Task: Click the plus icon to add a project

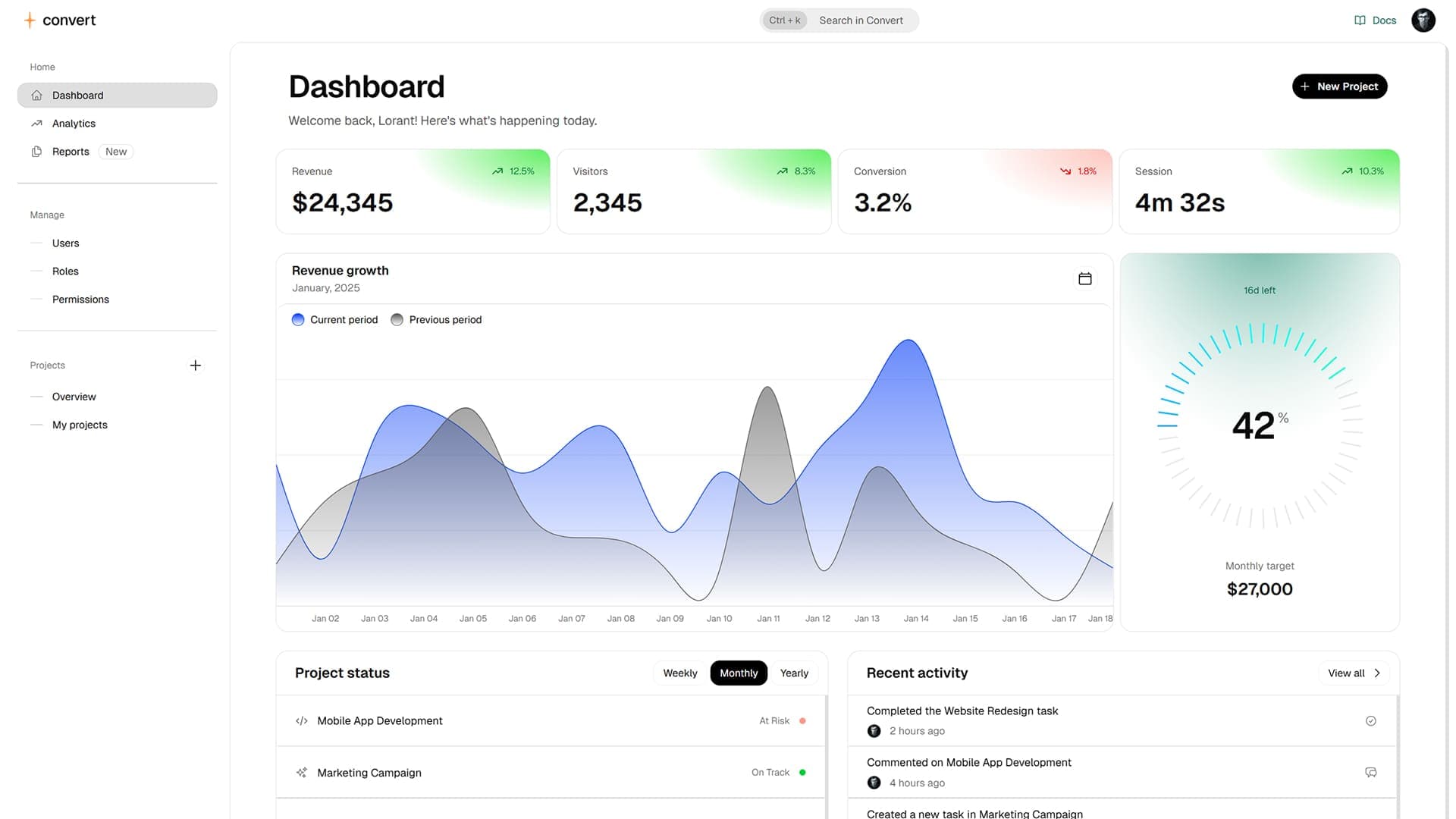Action: (x=195, y=365)
